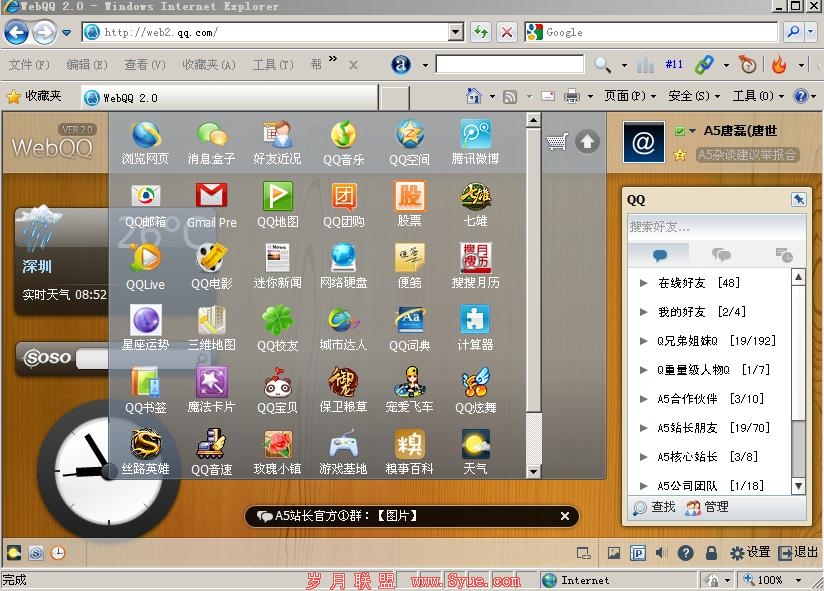This screenshot has width=824, height=591.
Task: Launch the QQ校友 clover app
Action: click(x=277, y=329)
